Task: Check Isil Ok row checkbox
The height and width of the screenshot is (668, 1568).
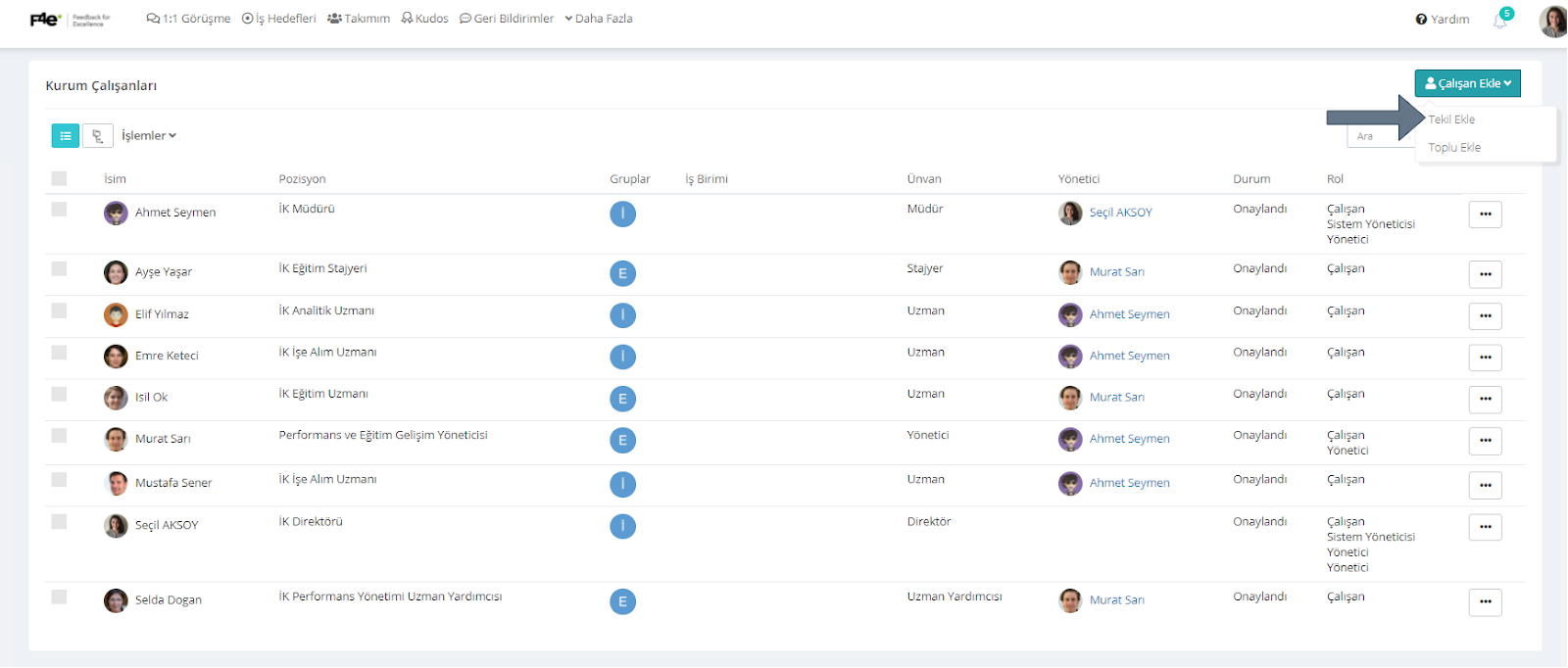Action: pos(59,394)
